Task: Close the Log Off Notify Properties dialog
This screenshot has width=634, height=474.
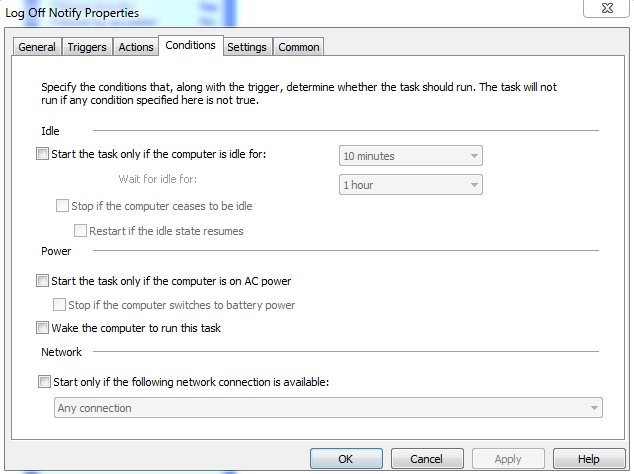Action: tap(609, 6)
